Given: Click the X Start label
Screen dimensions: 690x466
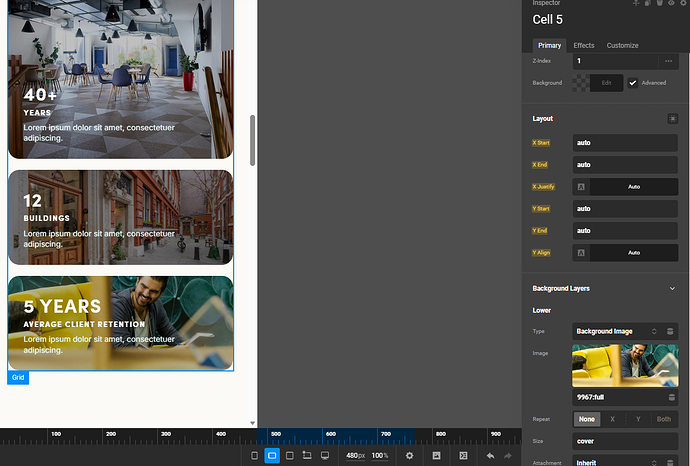Looking at the screenshot, I should [x=541, y=143].
